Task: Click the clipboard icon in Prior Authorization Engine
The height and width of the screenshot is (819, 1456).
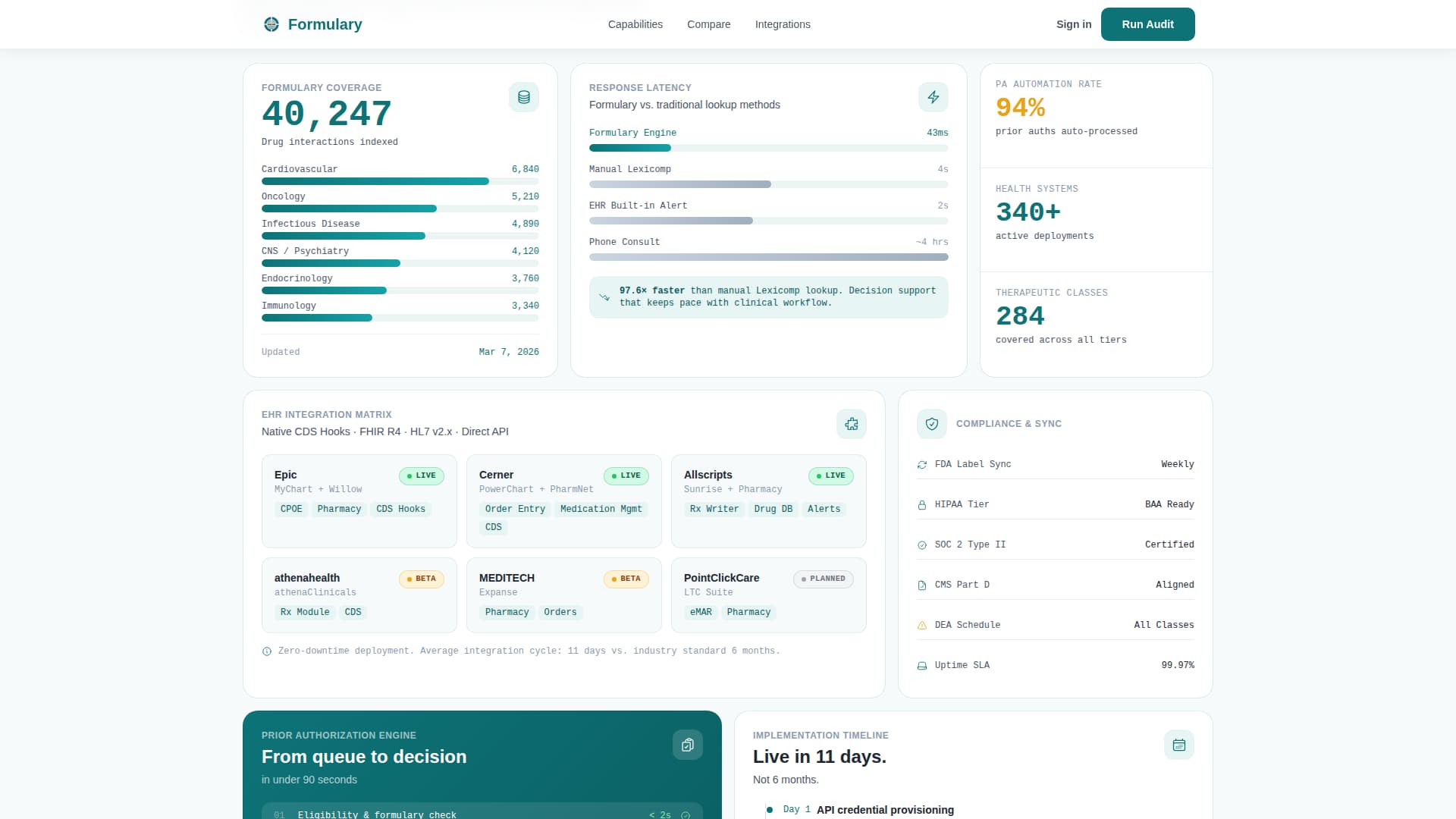Action: (x=688, y=745)
